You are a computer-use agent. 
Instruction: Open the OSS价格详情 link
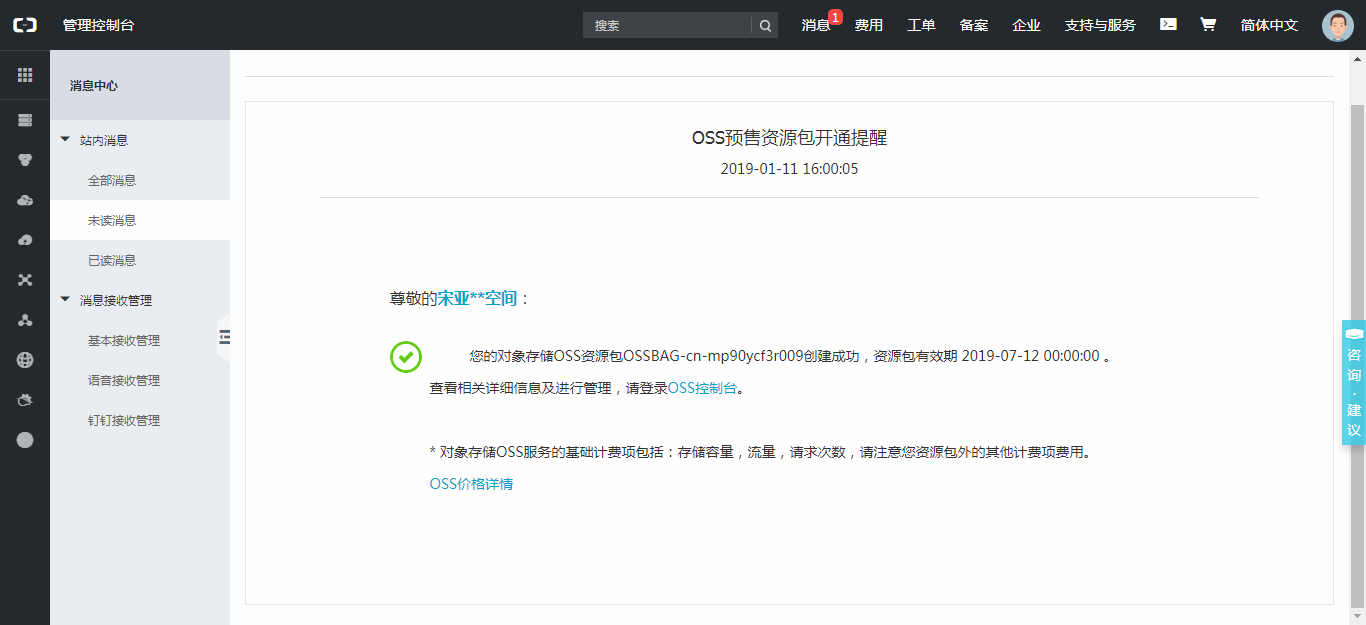(471, 484)
